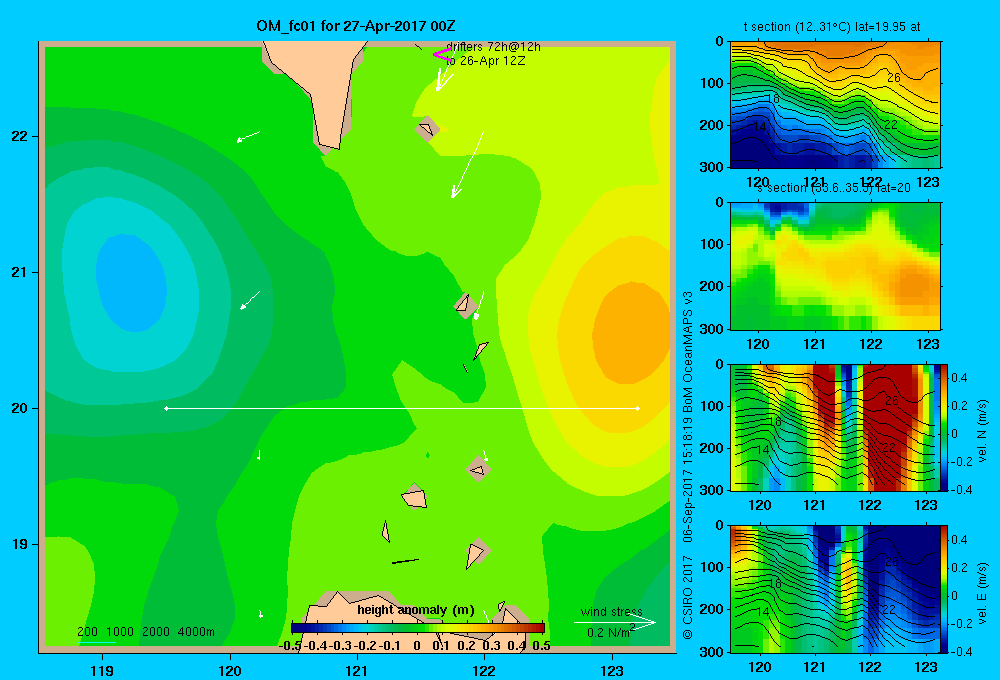Click latitude label 21 on main map
1000x680 pixels.
[x=20, y=272]
